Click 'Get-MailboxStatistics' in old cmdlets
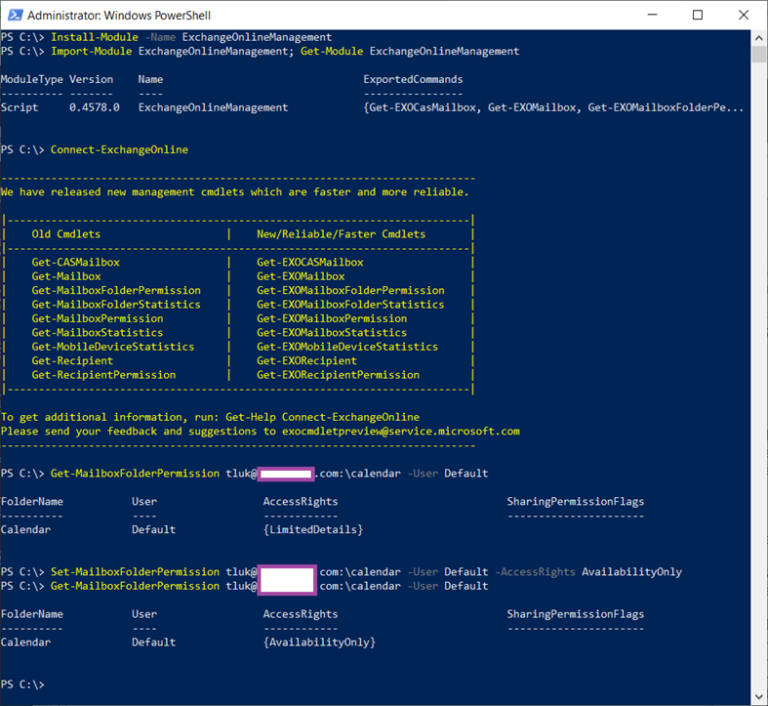Screen dimensions: 768x706 [x=97, y=333]
